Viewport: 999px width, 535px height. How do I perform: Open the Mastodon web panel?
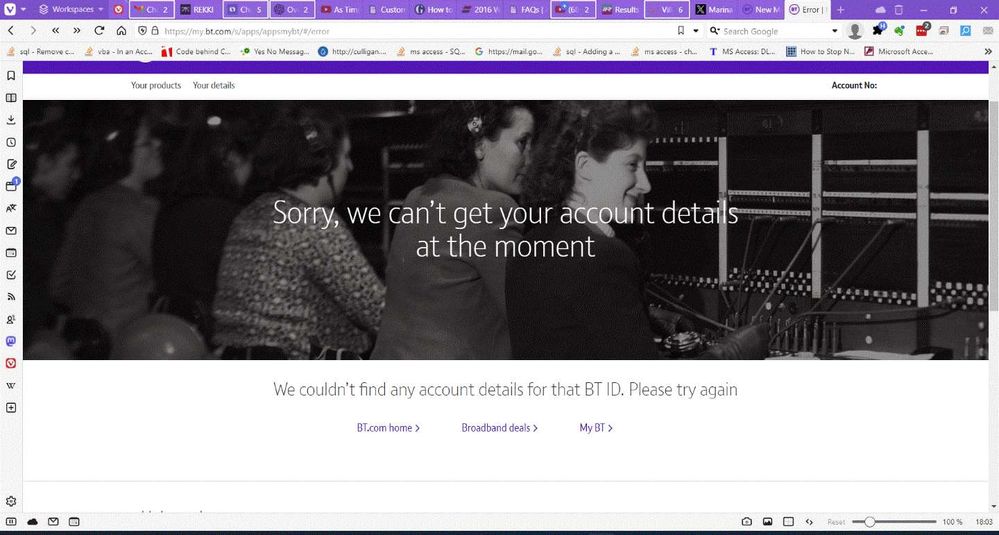pos(11,341)
